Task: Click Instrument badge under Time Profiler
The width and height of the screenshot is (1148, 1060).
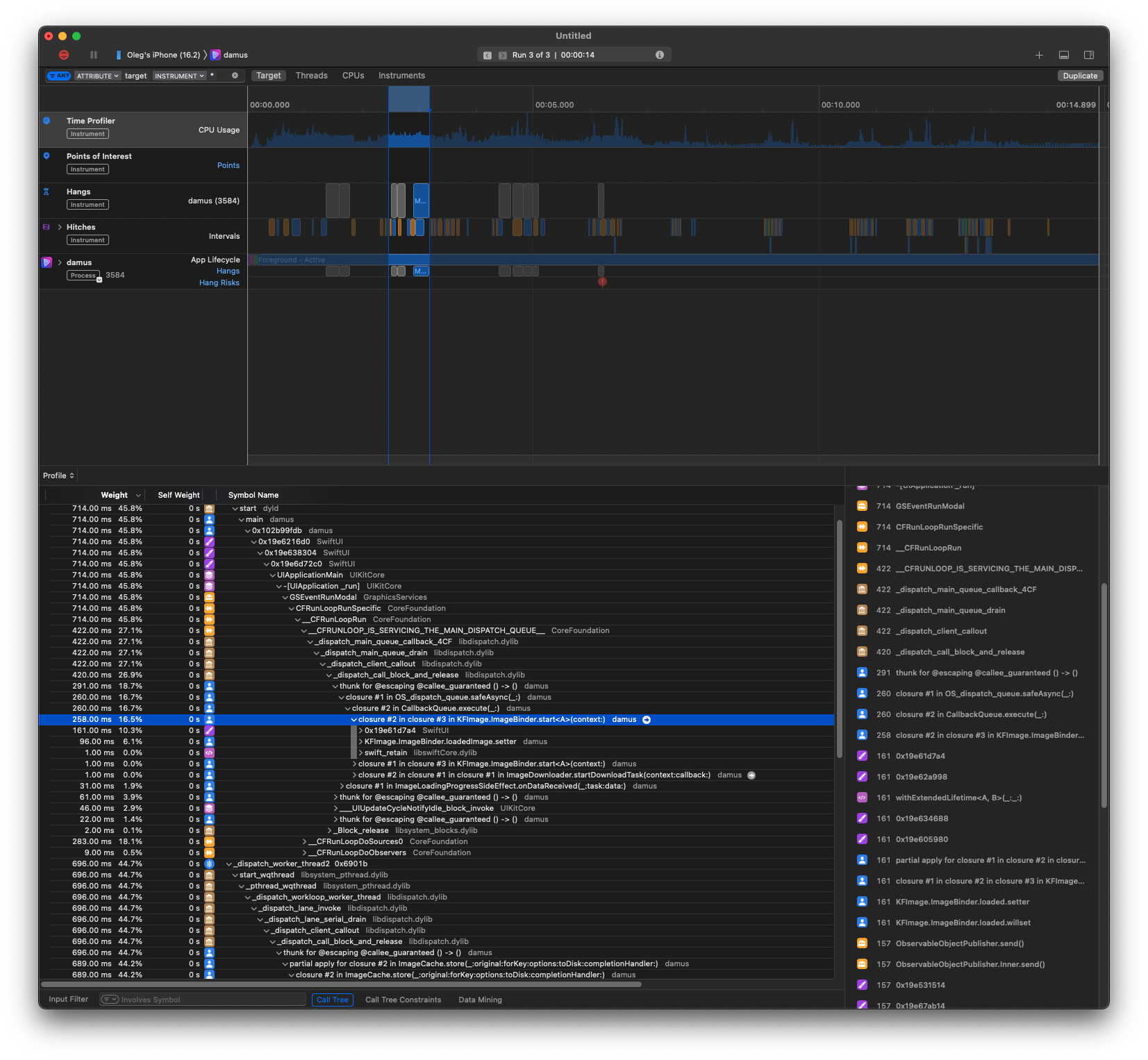Action: click(88, 134)
